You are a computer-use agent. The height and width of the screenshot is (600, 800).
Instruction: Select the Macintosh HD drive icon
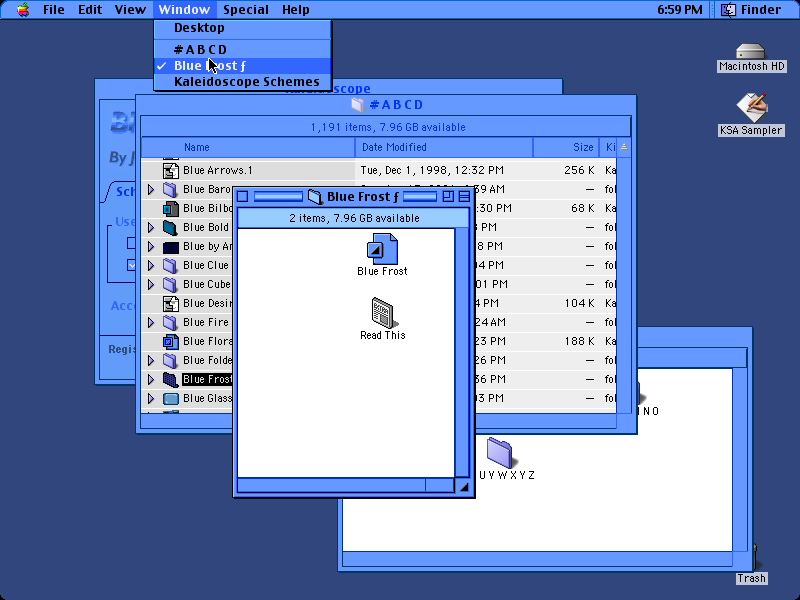[x=751, y=51]
